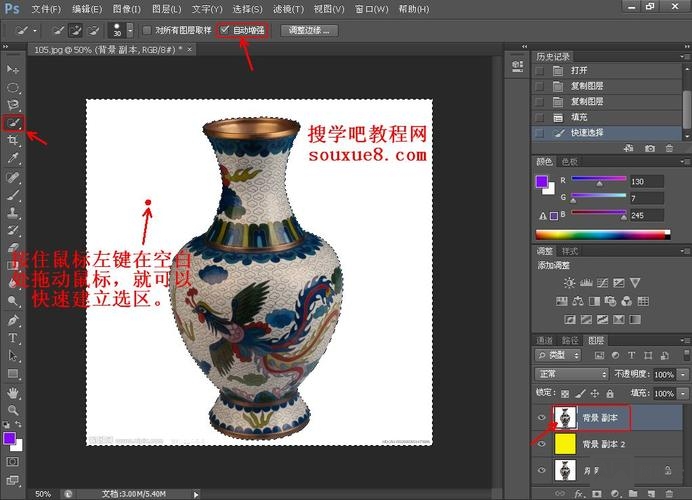
Task: Toggle Quick Mask mode icon
Action: tap(13, 462)
